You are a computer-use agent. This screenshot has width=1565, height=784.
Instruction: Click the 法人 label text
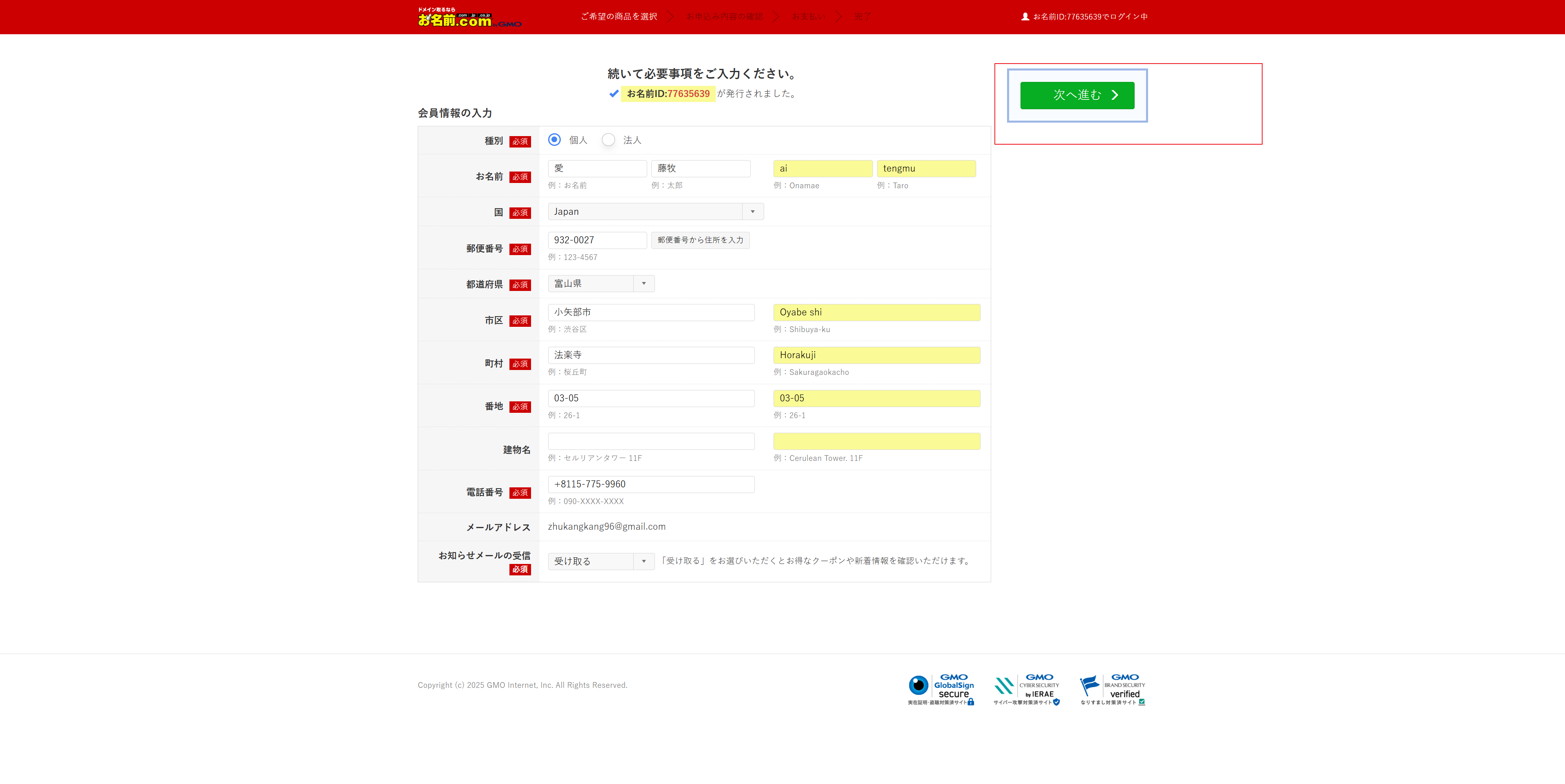pyautogui.click(x=632, y=140)
